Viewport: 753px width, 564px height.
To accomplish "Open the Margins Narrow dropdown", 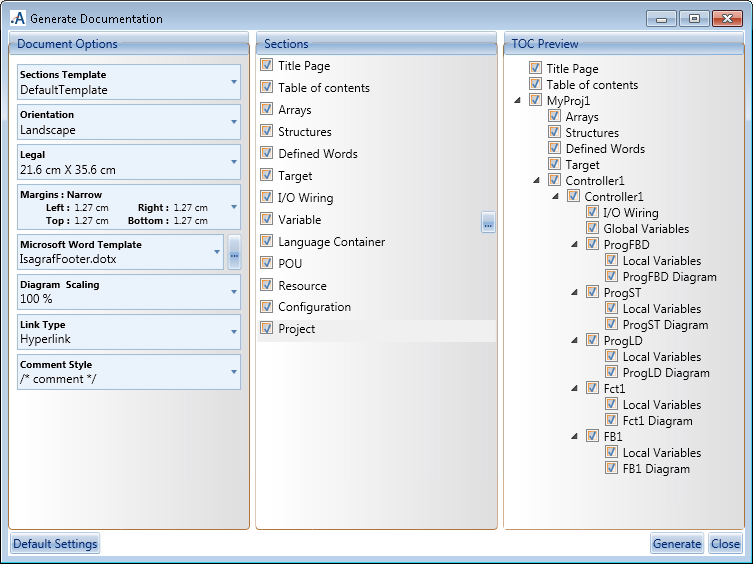I will tap(129, 207).
